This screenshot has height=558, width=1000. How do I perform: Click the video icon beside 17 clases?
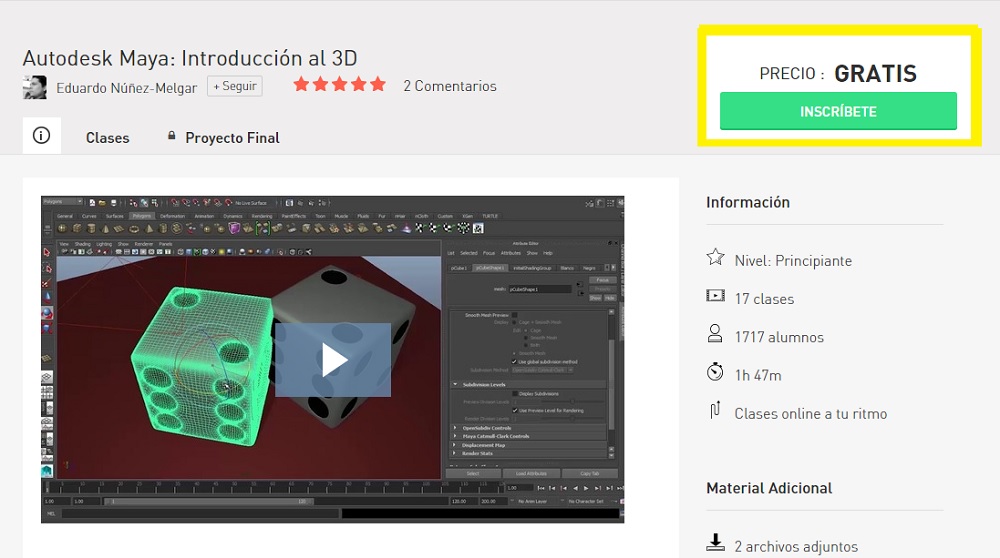(716, 296)
